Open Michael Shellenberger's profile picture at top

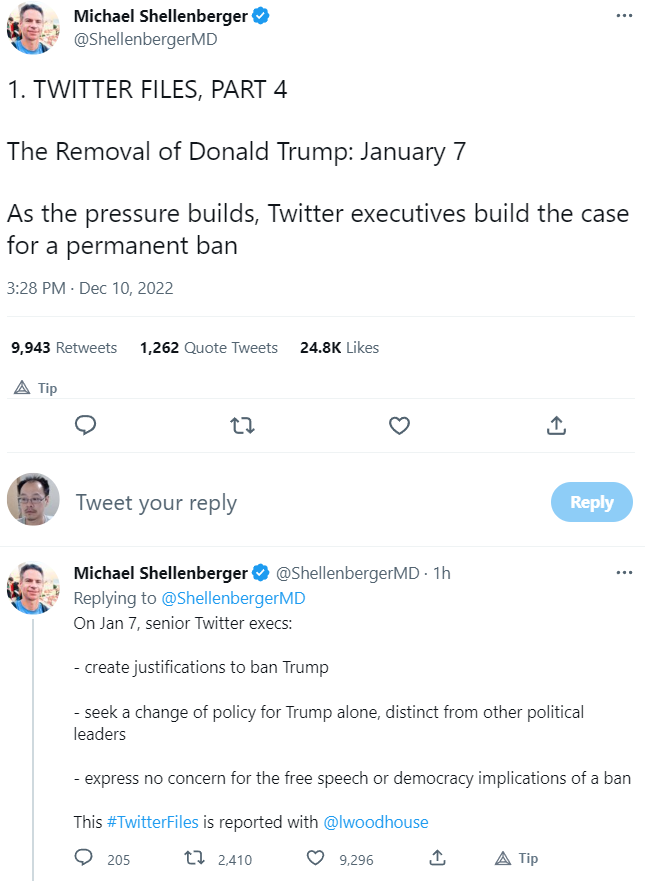(33, 28)
